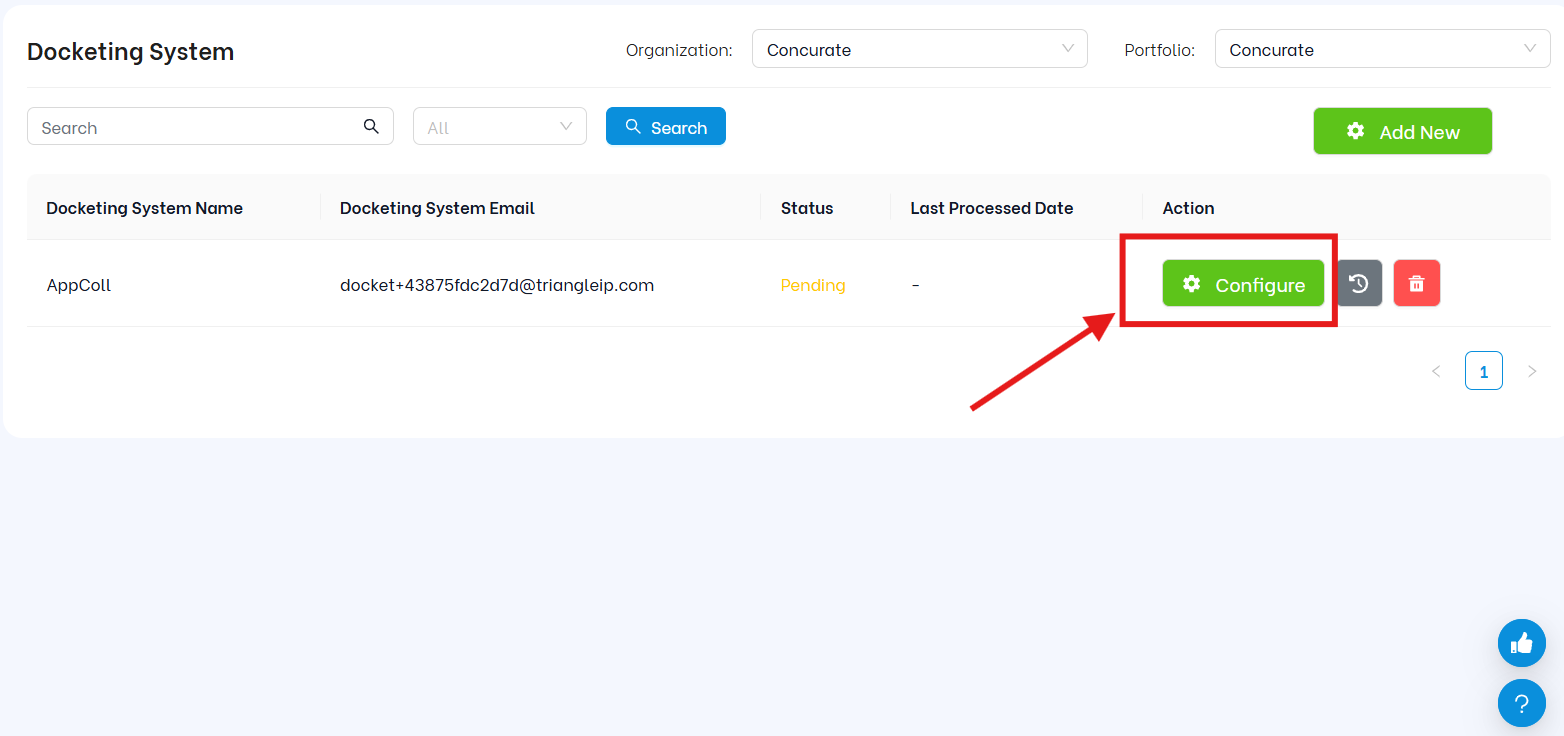Click the Last Processed Date column header
1564x736 pixels.
click(x=992, y=208)
